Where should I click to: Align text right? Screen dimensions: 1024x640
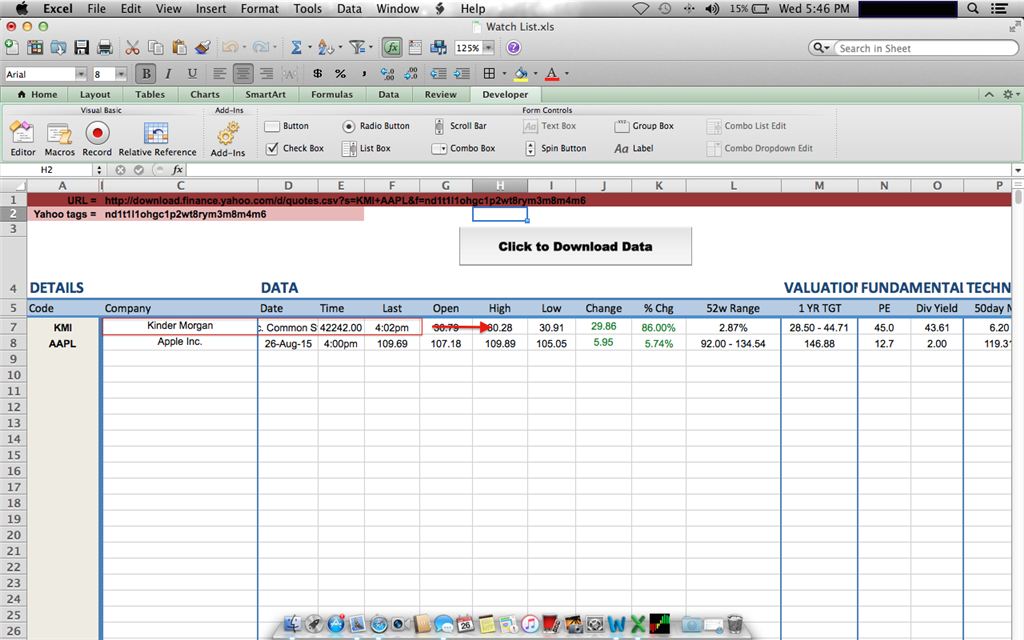tap(266, 74)
